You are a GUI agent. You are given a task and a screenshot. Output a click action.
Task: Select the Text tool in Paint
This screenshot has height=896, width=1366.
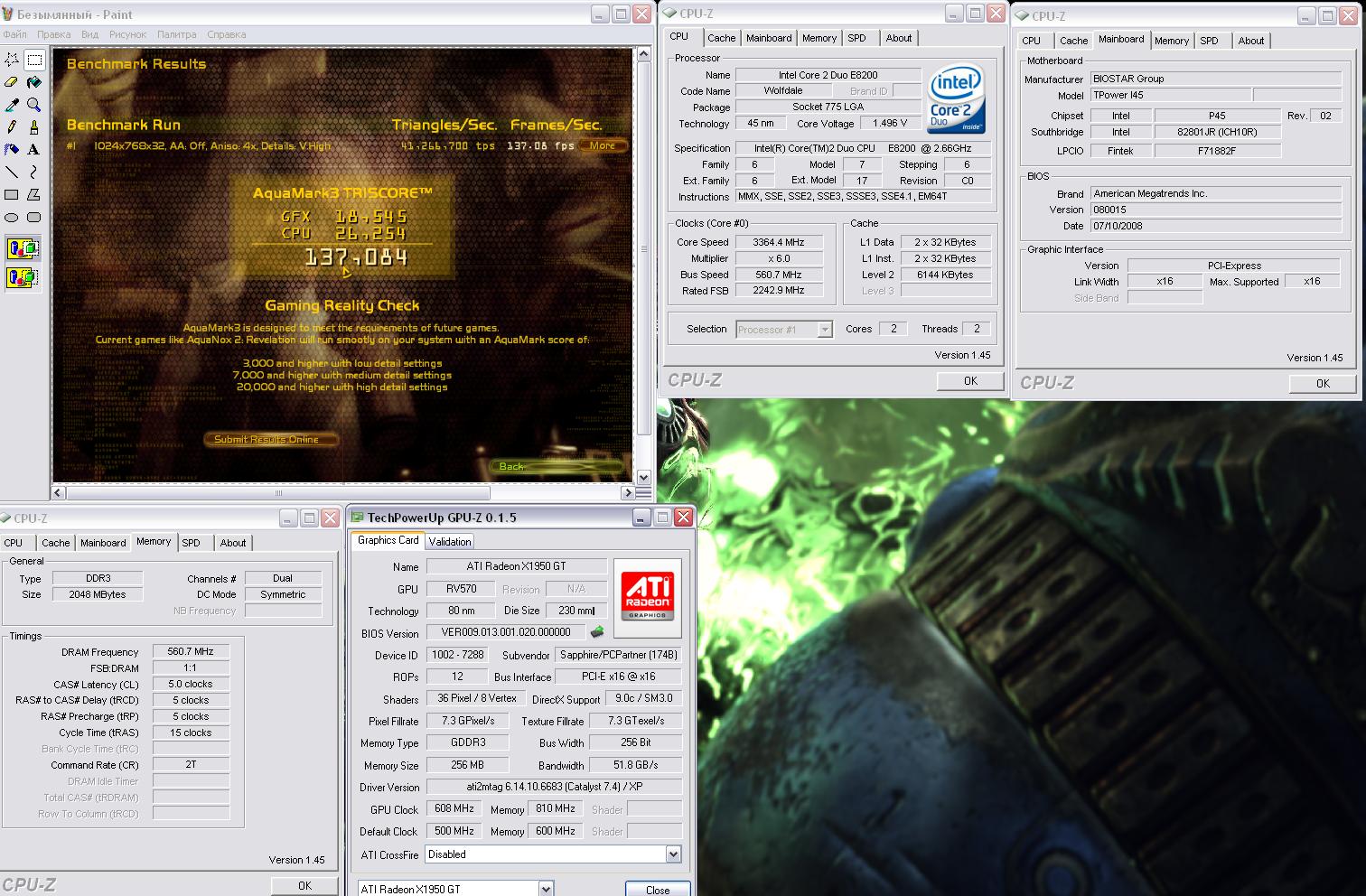click(x=34, y=150)
